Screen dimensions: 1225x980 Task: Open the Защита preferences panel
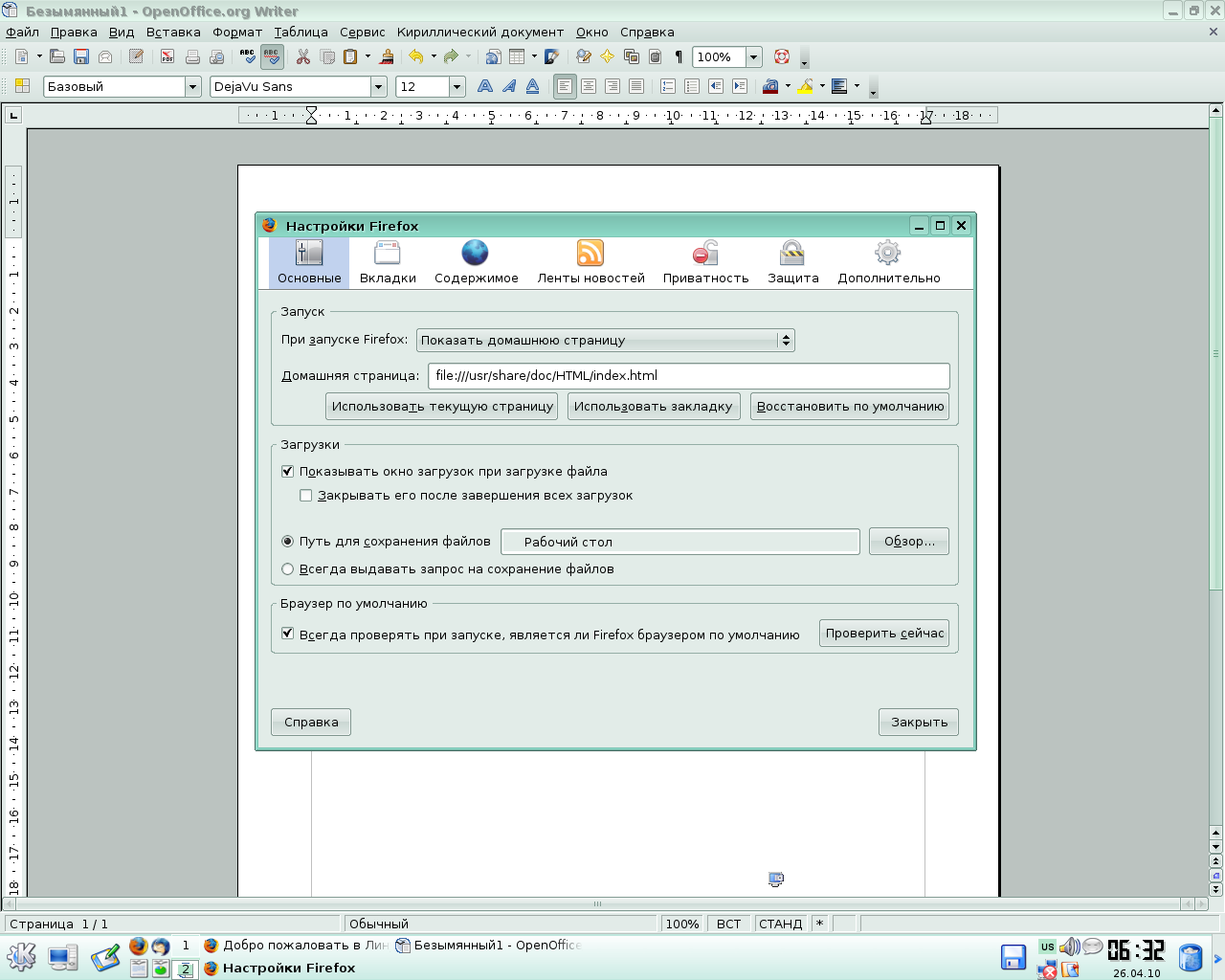(x=792, y=262)
